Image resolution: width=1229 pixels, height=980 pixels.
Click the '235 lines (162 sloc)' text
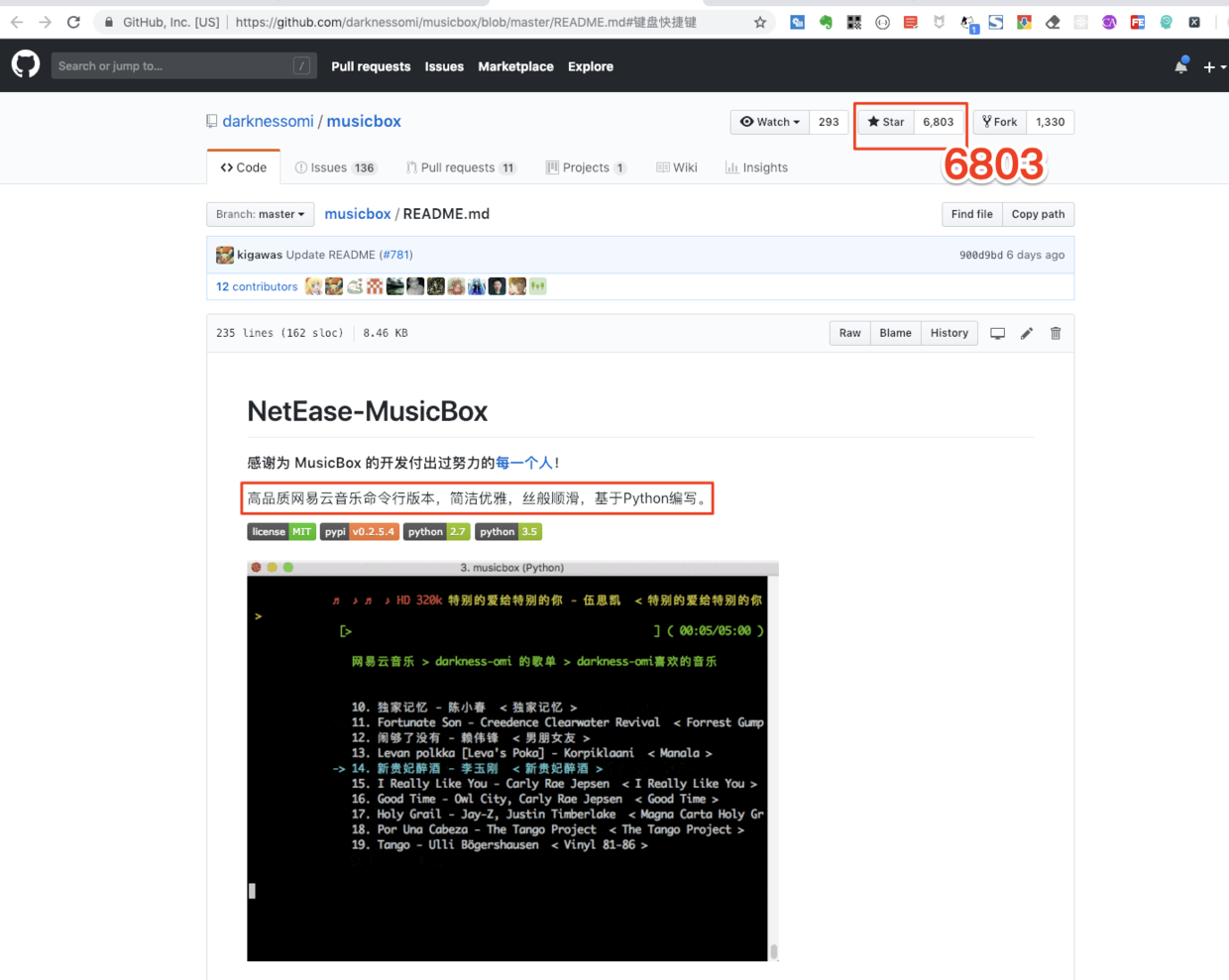point(279,333)
